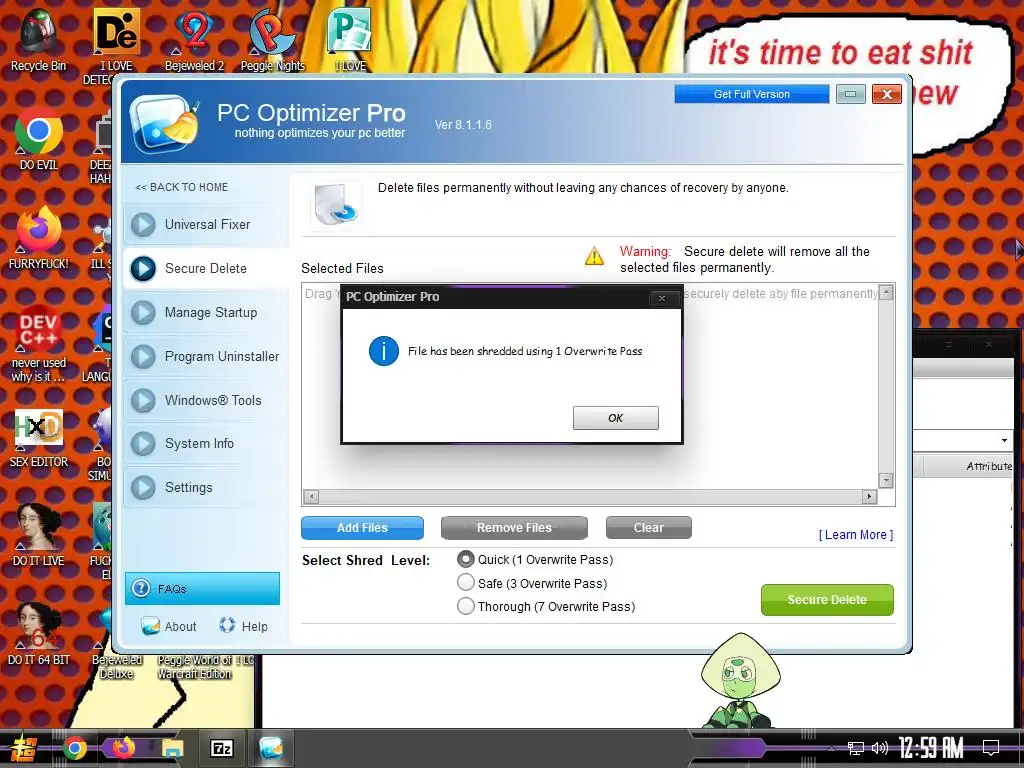The height and width of the screenshot is (768, 1024).
Task: Select Thorough (7 Overwrite Pass) option
Action: (466, 606)
